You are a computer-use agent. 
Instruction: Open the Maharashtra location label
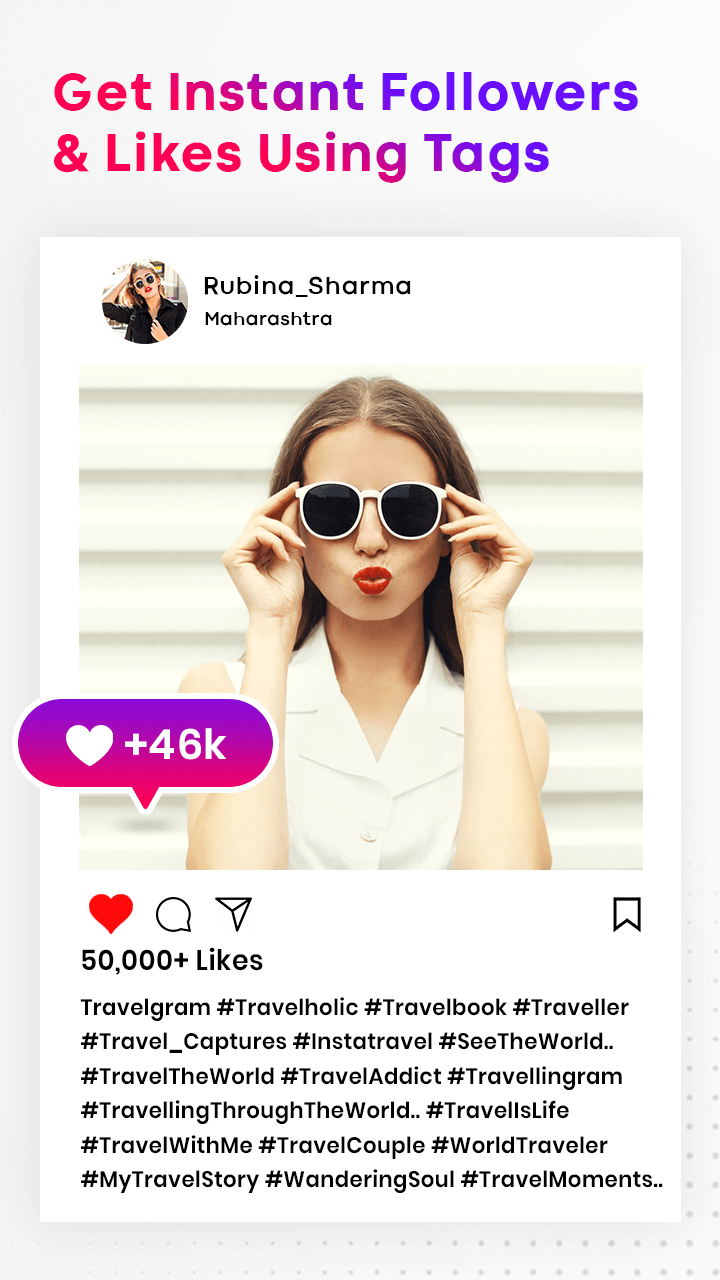[268, 319]
